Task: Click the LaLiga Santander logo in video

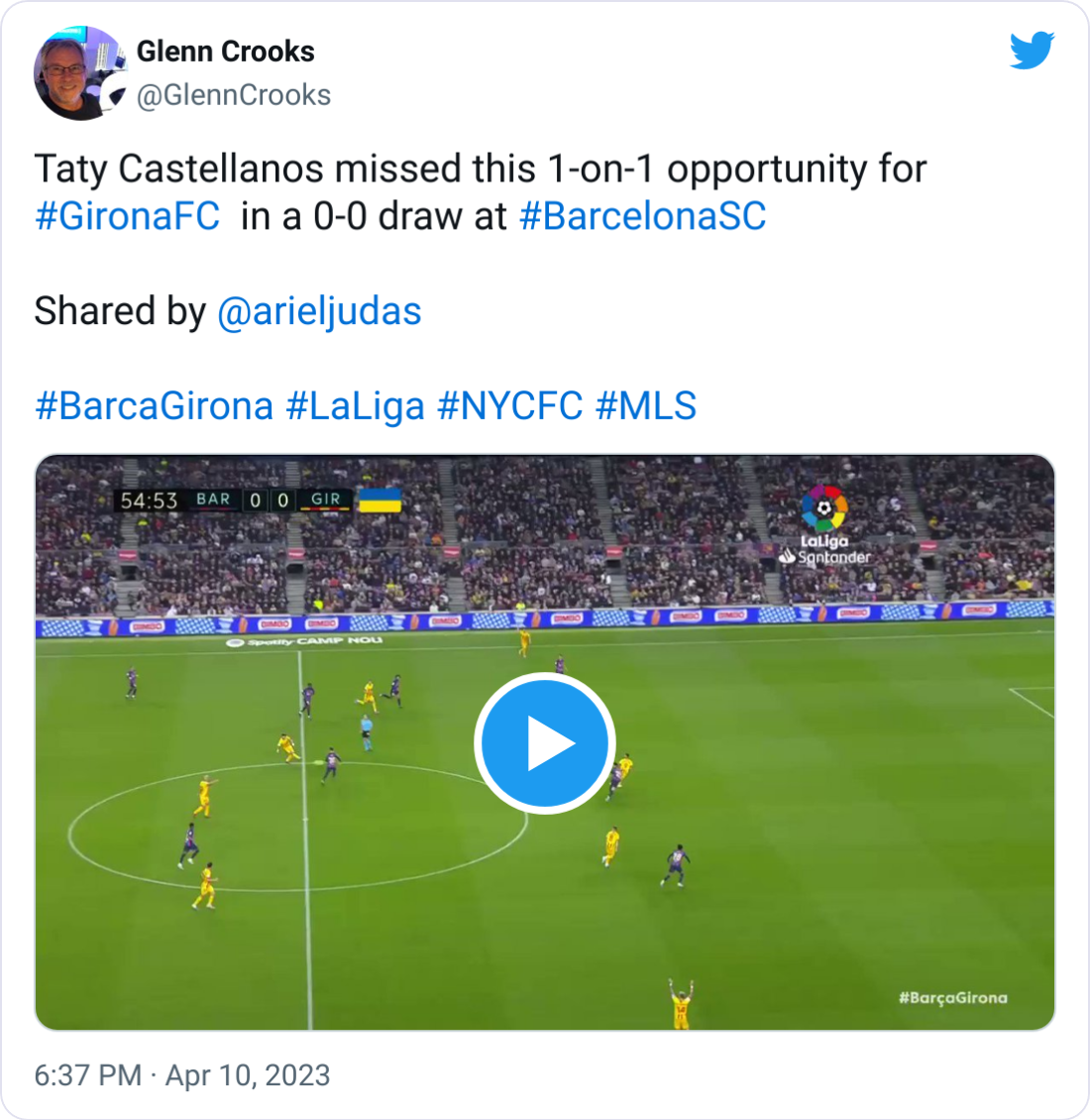Action: coord(824,525)
